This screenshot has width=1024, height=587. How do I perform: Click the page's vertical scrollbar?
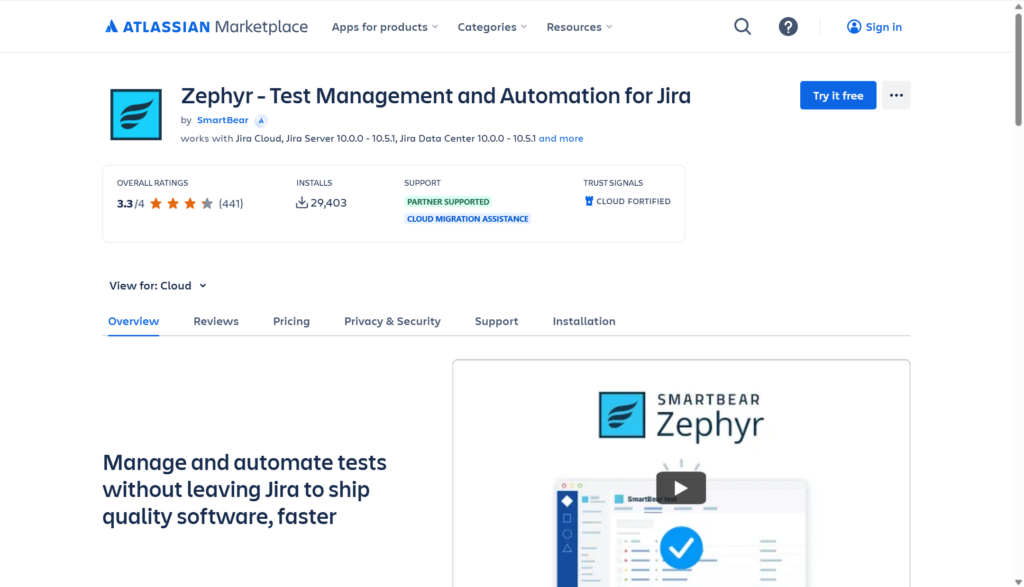click(1017, 300)
